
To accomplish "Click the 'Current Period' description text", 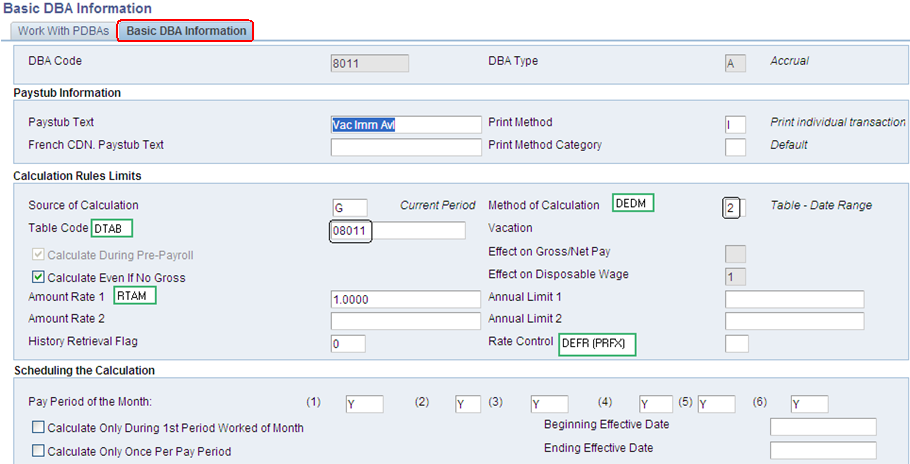I will coord(438,205).
